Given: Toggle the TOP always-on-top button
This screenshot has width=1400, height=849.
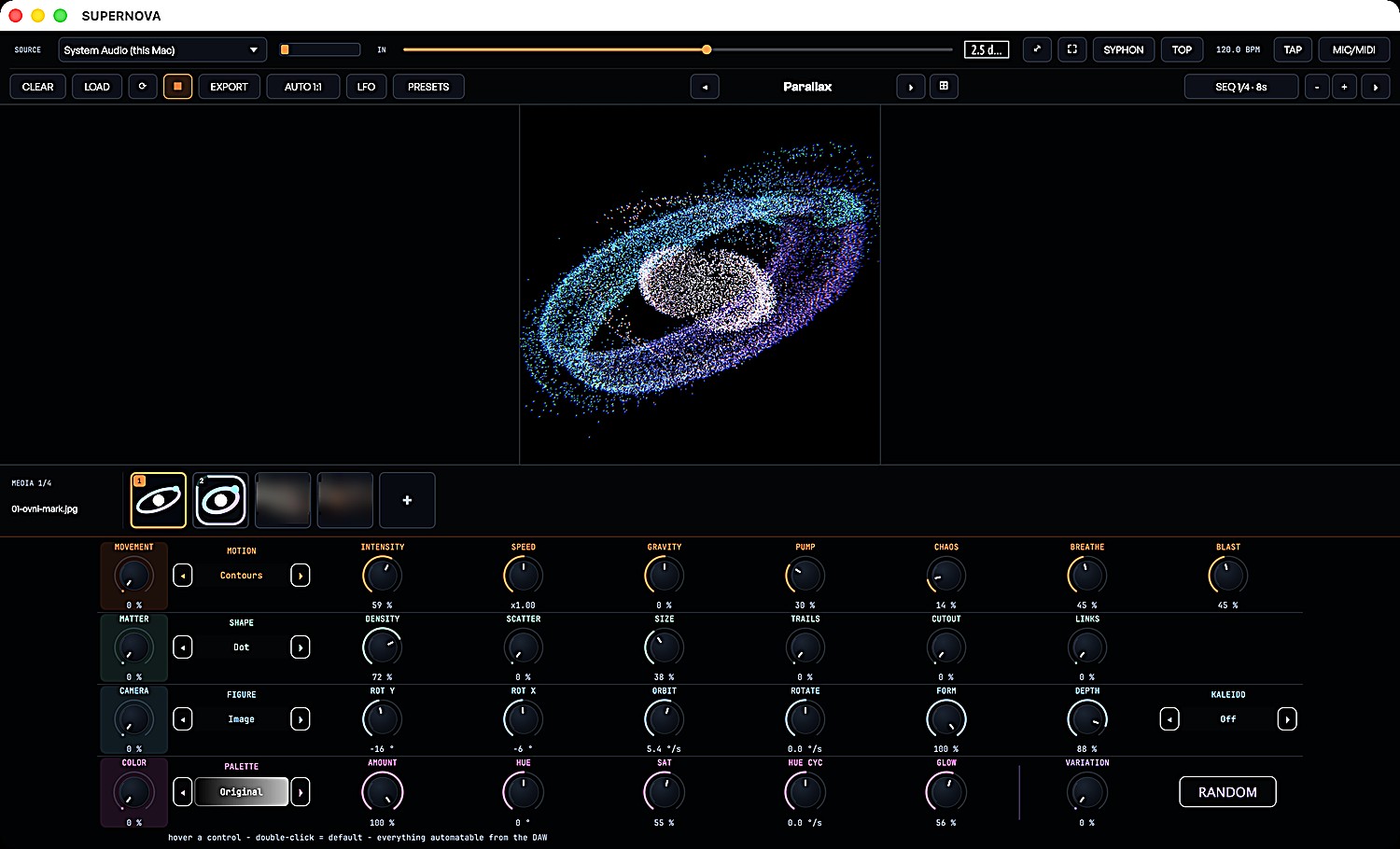Looking at the screenshot, I should coord(1182,49).
